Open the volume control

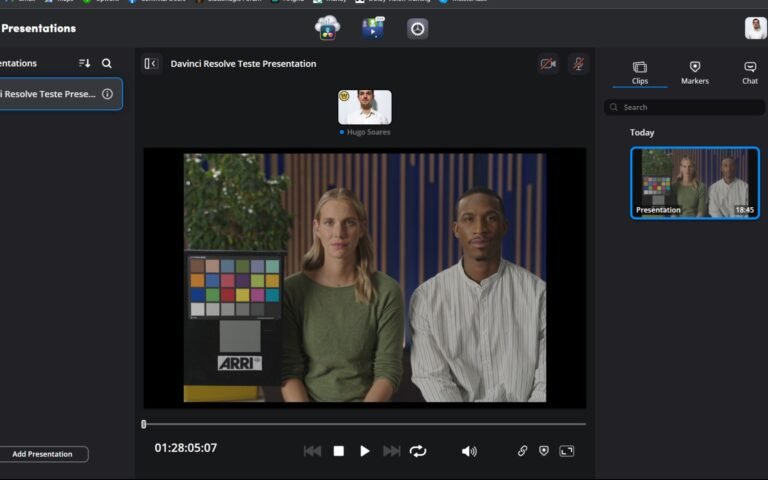[x=469, y=451]
